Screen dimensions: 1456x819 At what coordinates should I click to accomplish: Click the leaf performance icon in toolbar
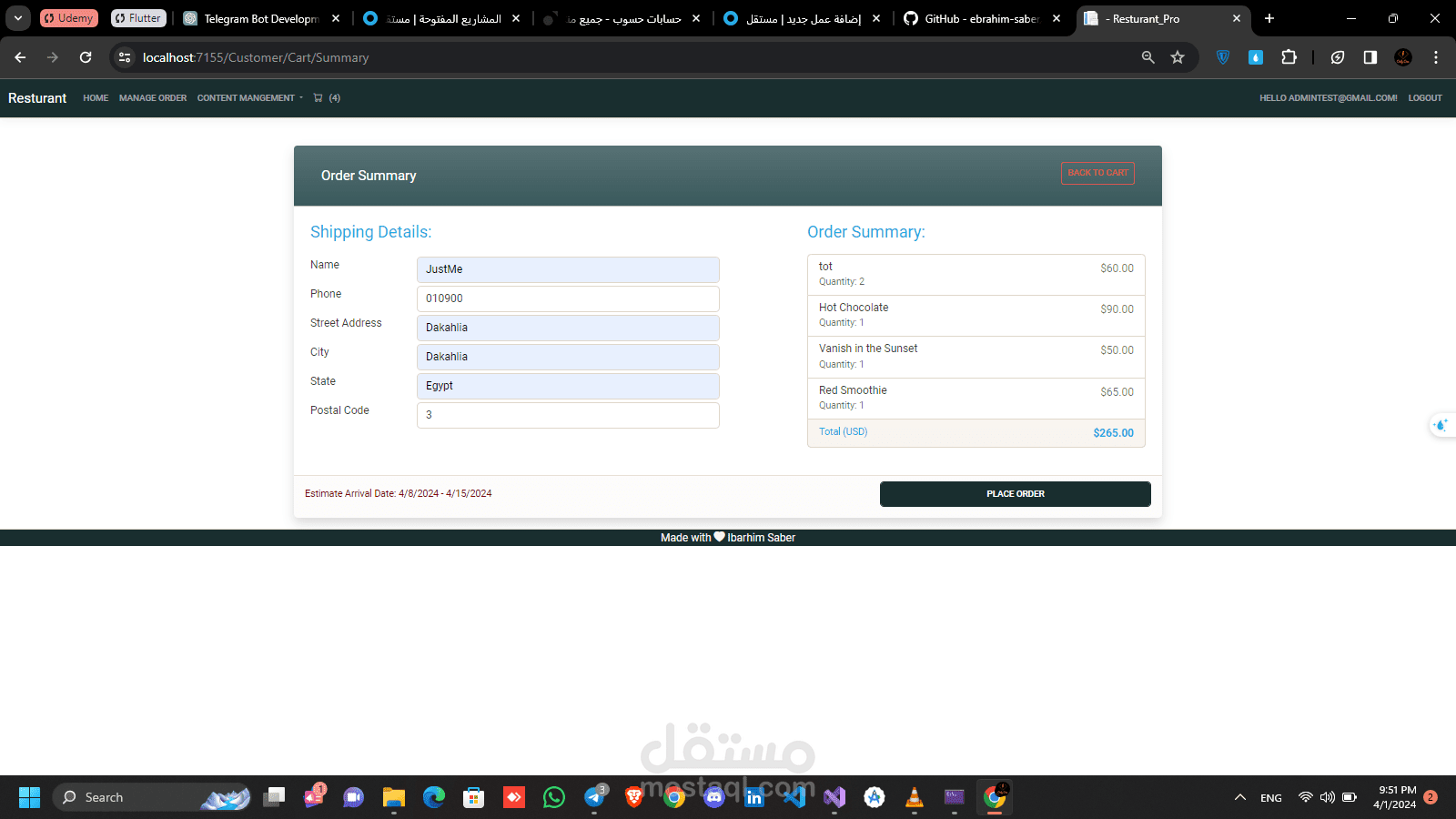pos(1338,57)
